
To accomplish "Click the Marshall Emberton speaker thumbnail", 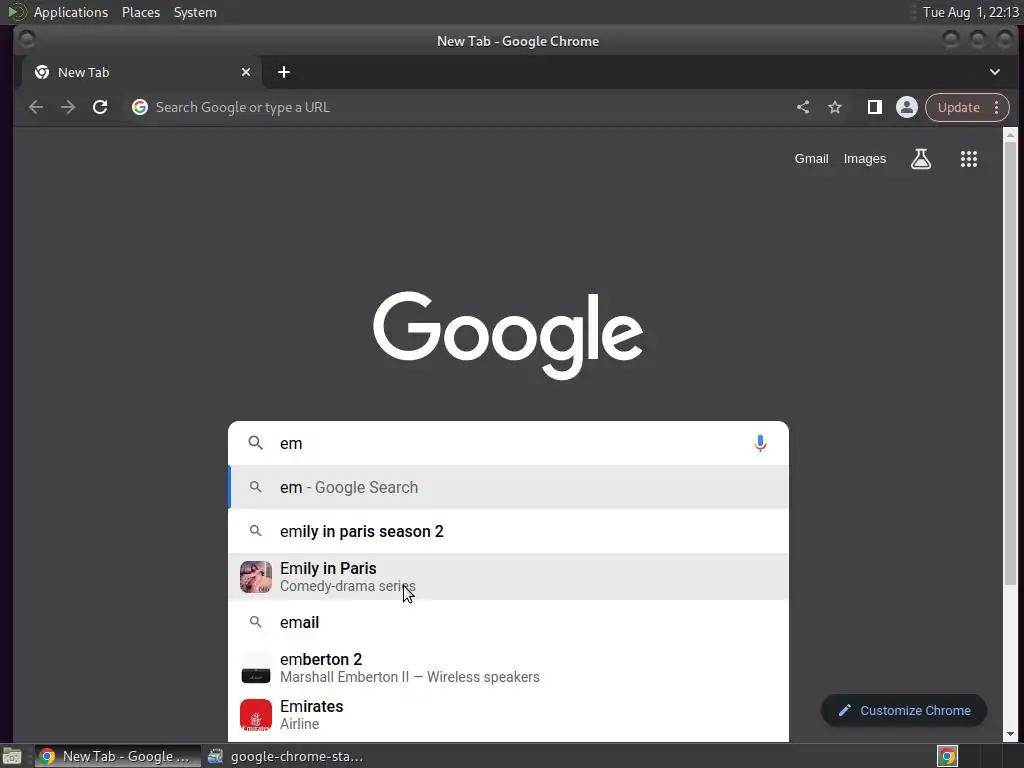I will [256, 667].
